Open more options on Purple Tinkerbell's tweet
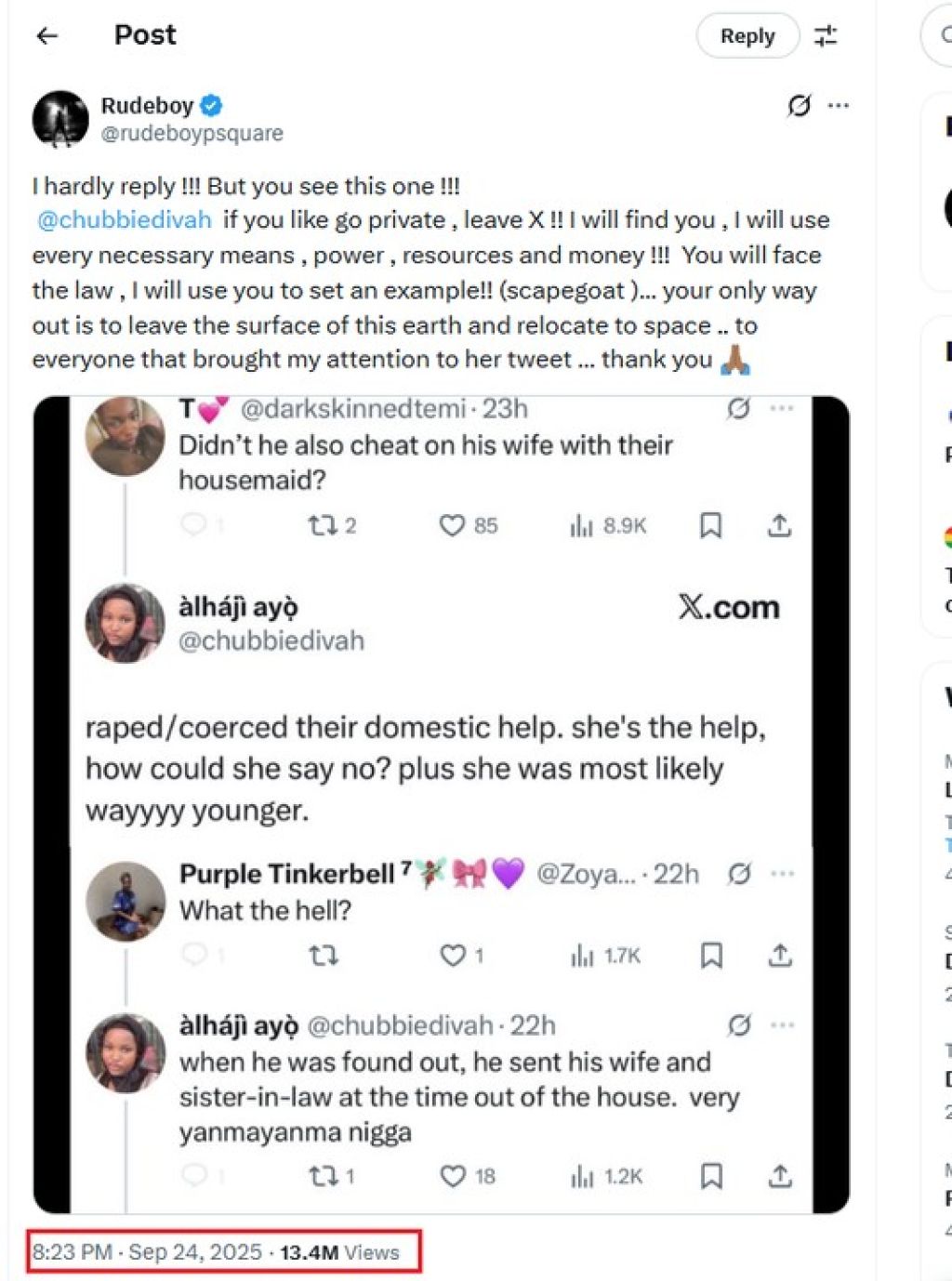This screenshot has height=1281, width=952. click(x=783, y=874)
